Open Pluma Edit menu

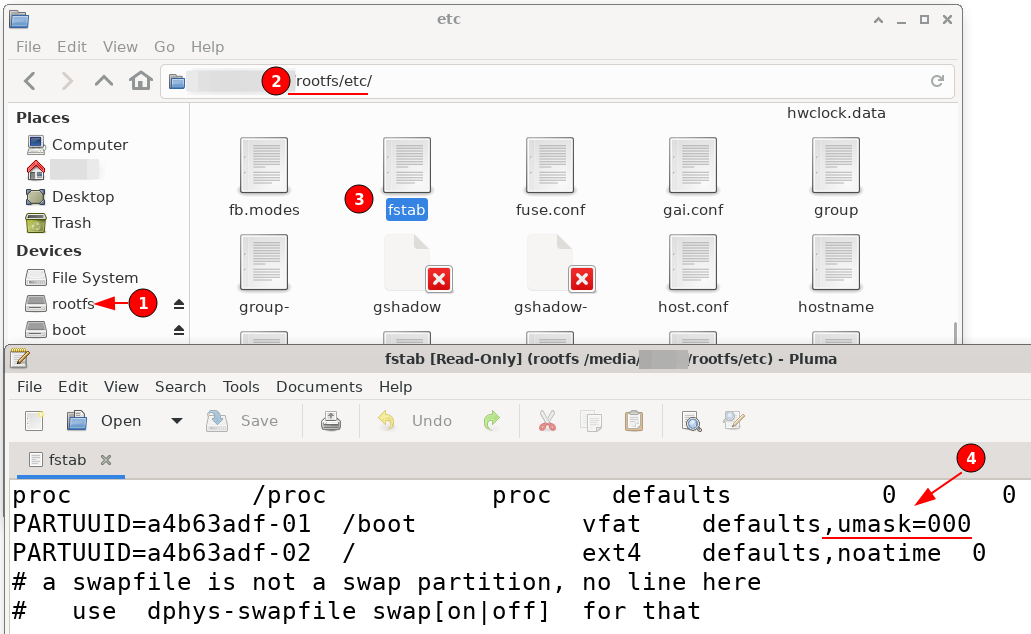click(73, 387)
